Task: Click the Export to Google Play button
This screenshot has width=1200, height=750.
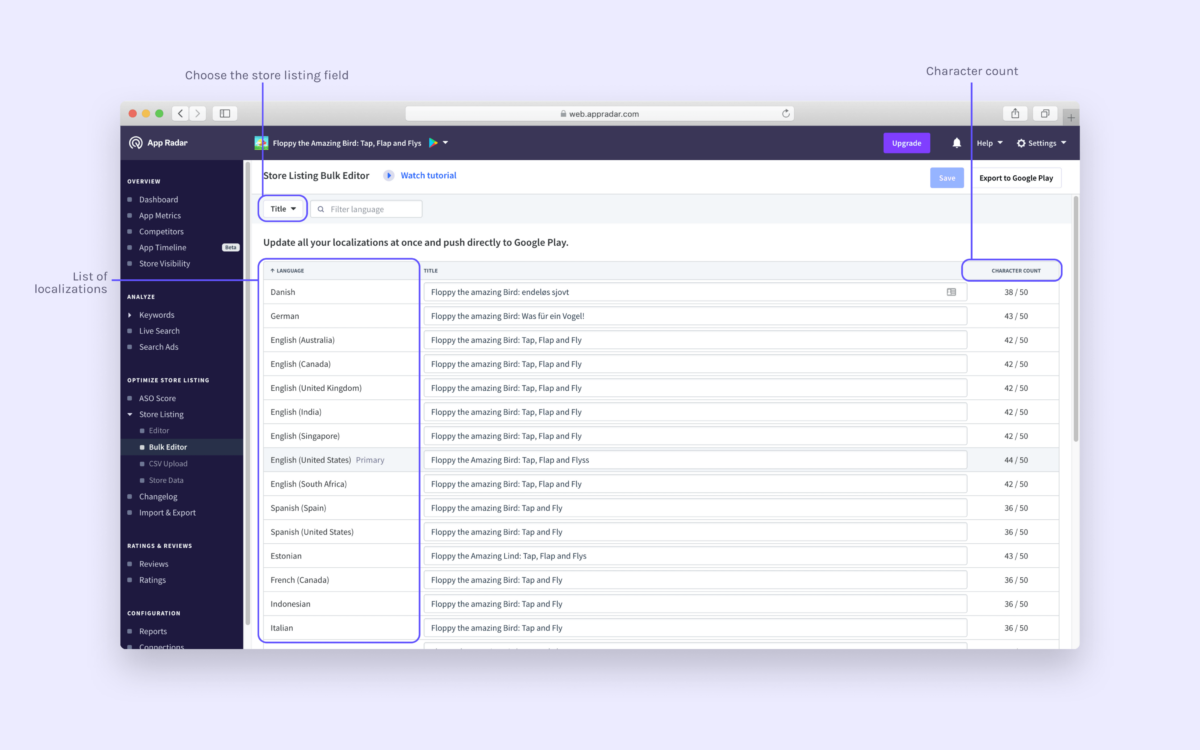Action: [x=1015, y=177]
